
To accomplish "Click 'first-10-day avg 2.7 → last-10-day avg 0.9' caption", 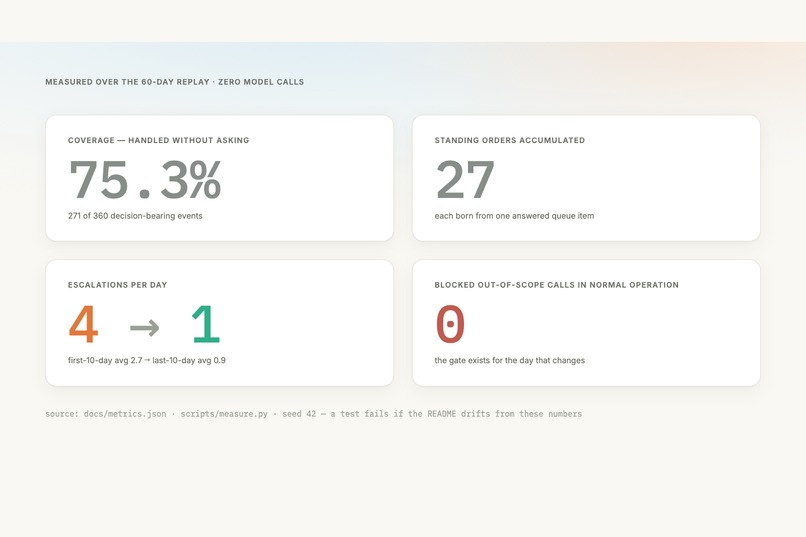I will coord(146,360).
